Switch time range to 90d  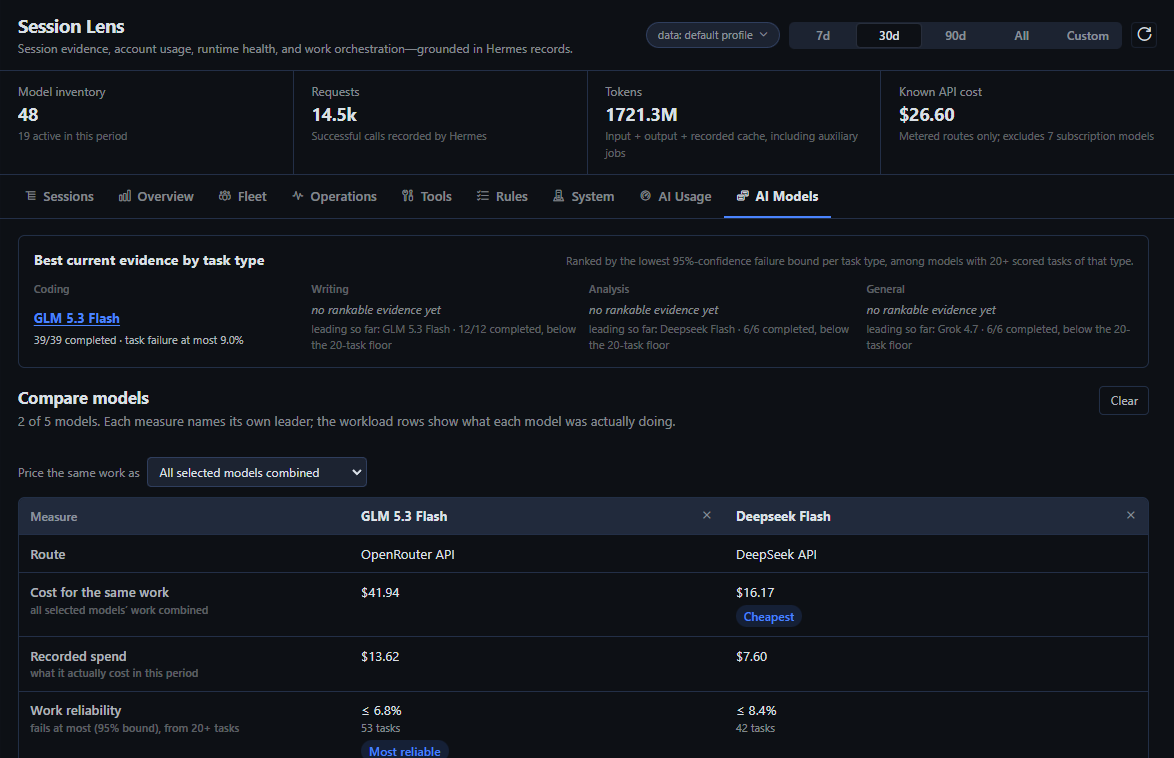(x=955, y=35)
